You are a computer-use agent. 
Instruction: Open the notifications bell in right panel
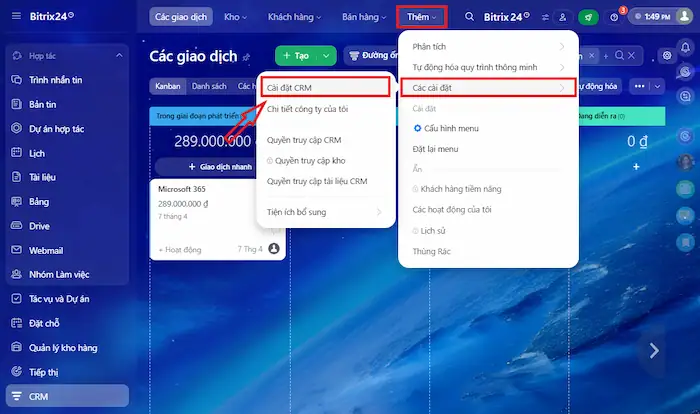(685, 47)
